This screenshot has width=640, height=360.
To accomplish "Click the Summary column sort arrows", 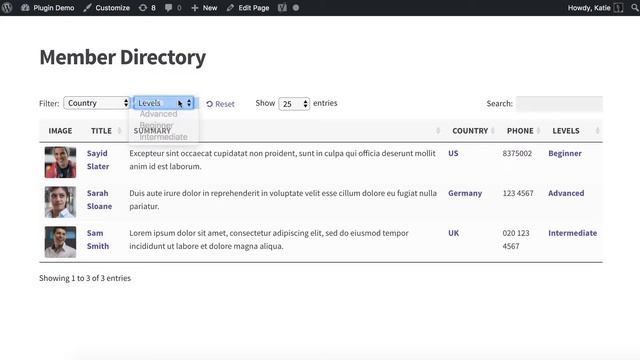I will coord(438,131).
